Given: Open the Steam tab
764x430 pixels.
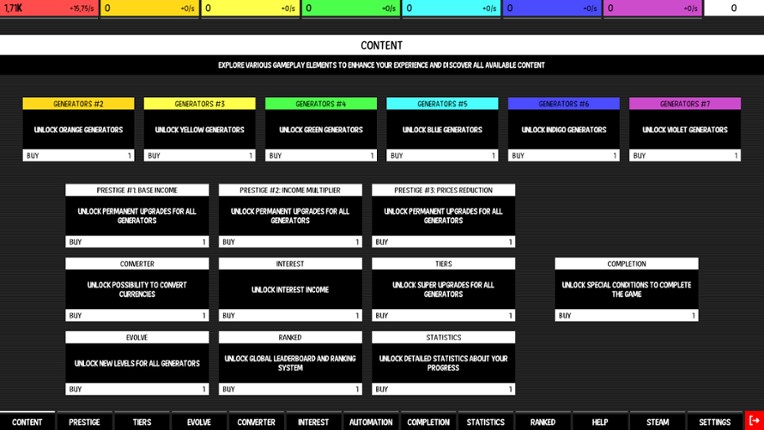Looking at the screenshot, I should (657, 422).
